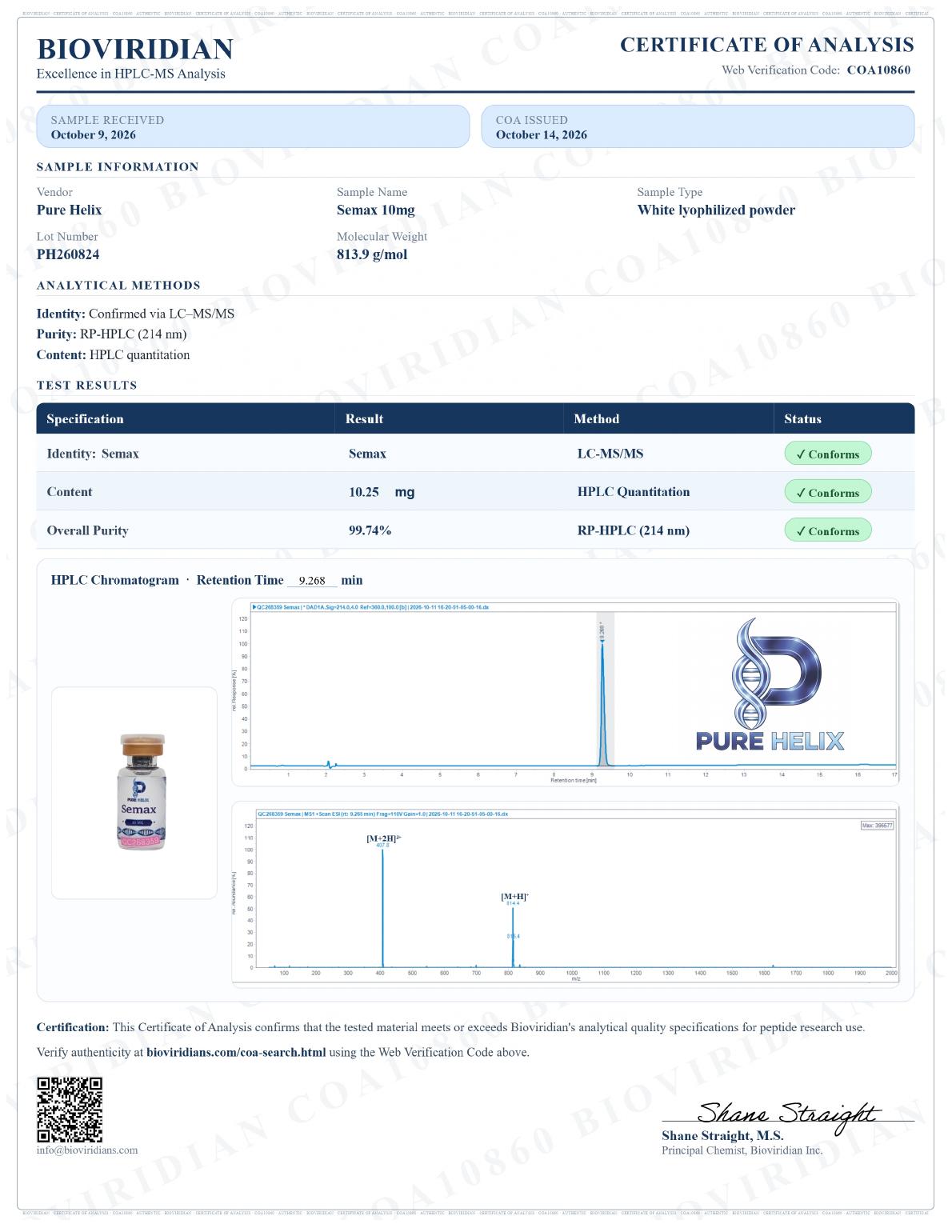
Task: Click the Excellence in HPLC-MS Analysis tagline
Action: (132, 74)
